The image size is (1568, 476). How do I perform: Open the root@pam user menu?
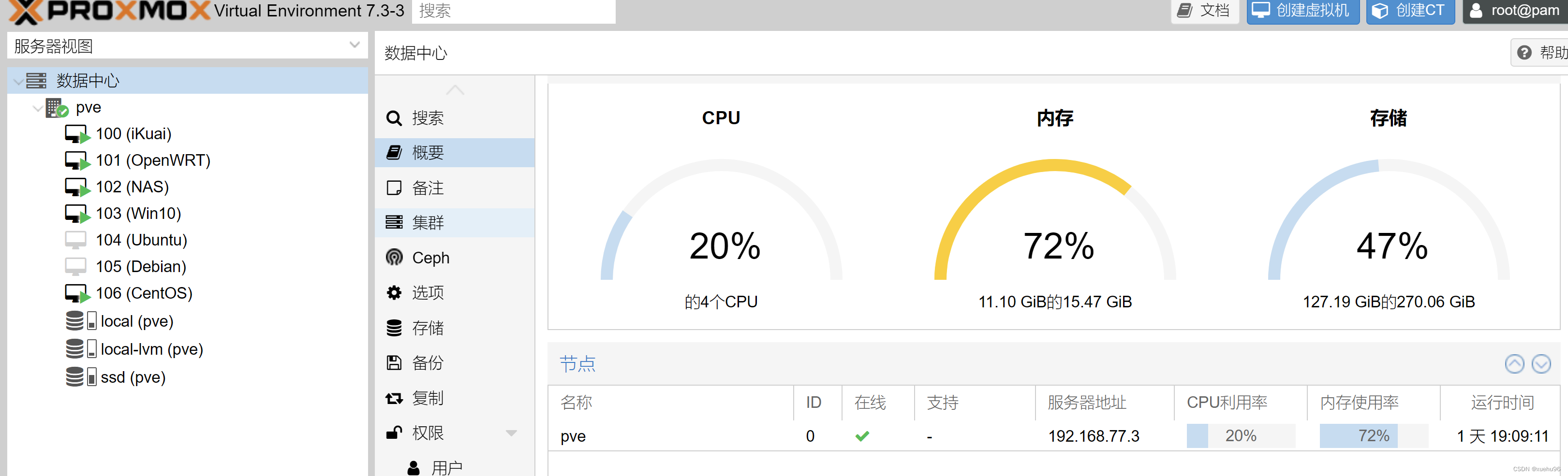coord(1516,11)
